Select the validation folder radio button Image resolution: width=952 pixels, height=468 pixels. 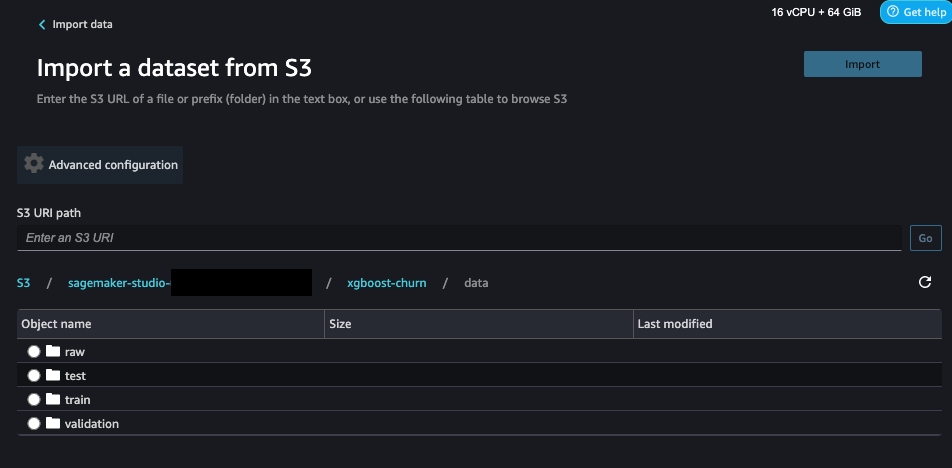pos(34,424)
